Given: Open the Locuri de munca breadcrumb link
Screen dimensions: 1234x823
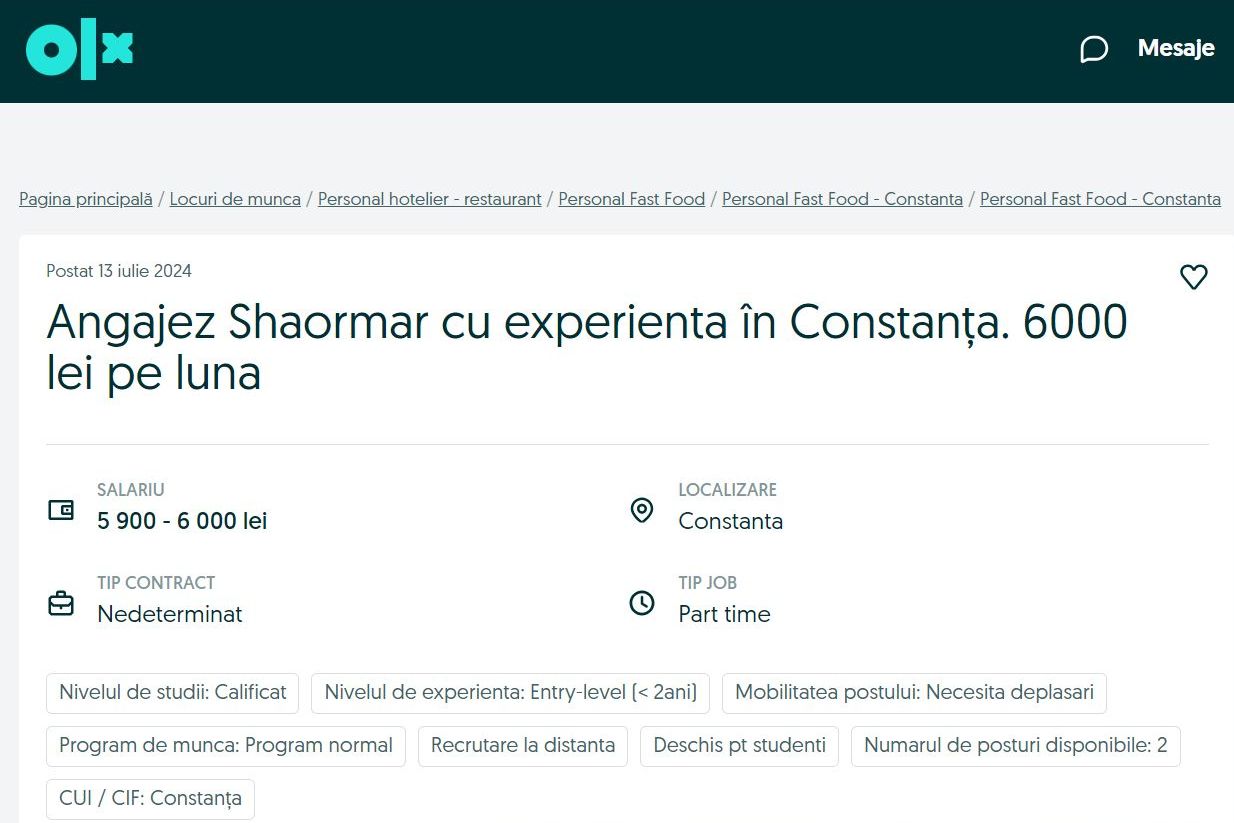Looking at the screenshot, I should (235, 199).
